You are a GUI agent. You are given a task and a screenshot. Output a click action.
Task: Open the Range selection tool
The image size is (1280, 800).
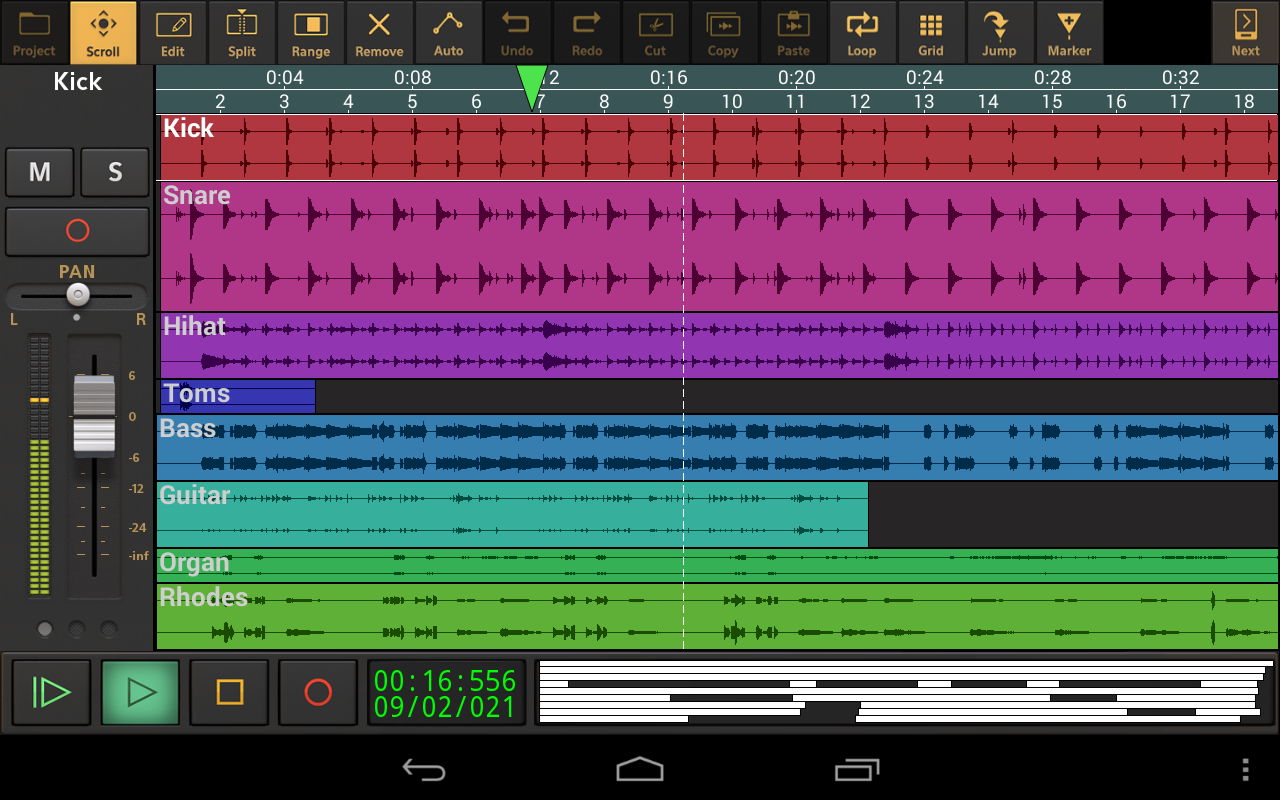point(310,32)
